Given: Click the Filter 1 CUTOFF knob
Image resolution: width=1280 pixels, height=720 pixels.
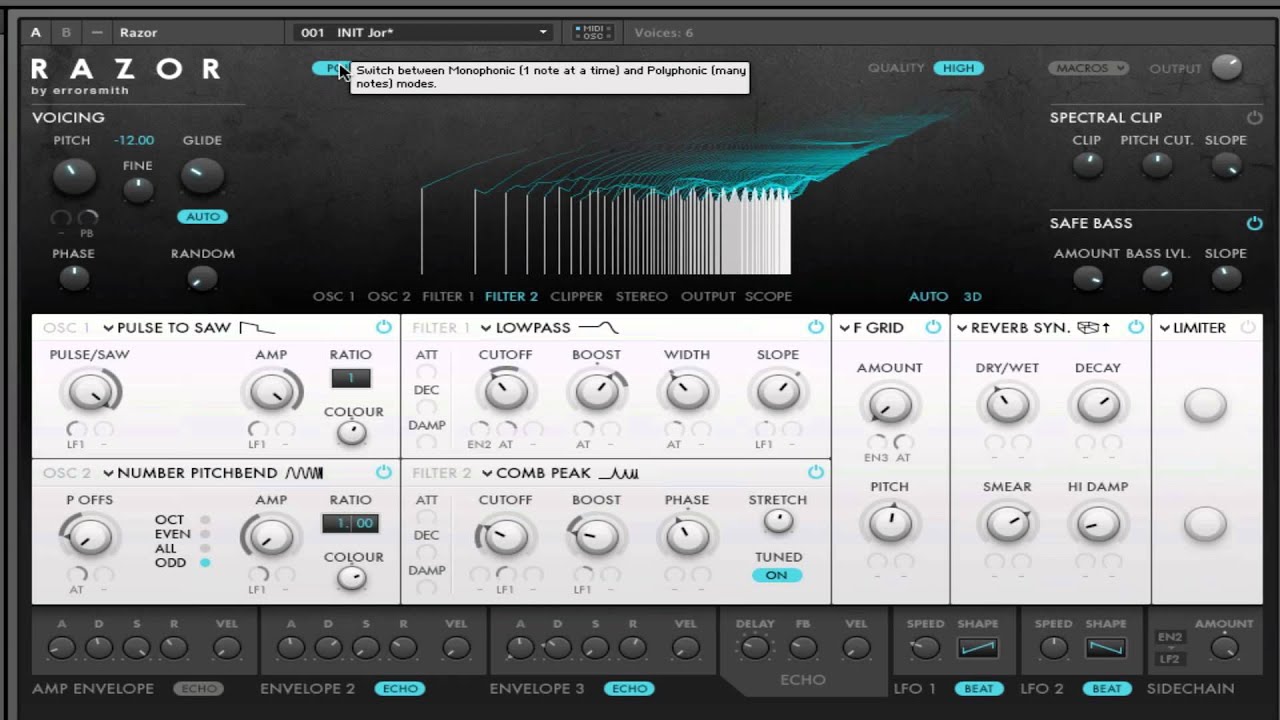Looking at the screenshot, I should 505,392.
